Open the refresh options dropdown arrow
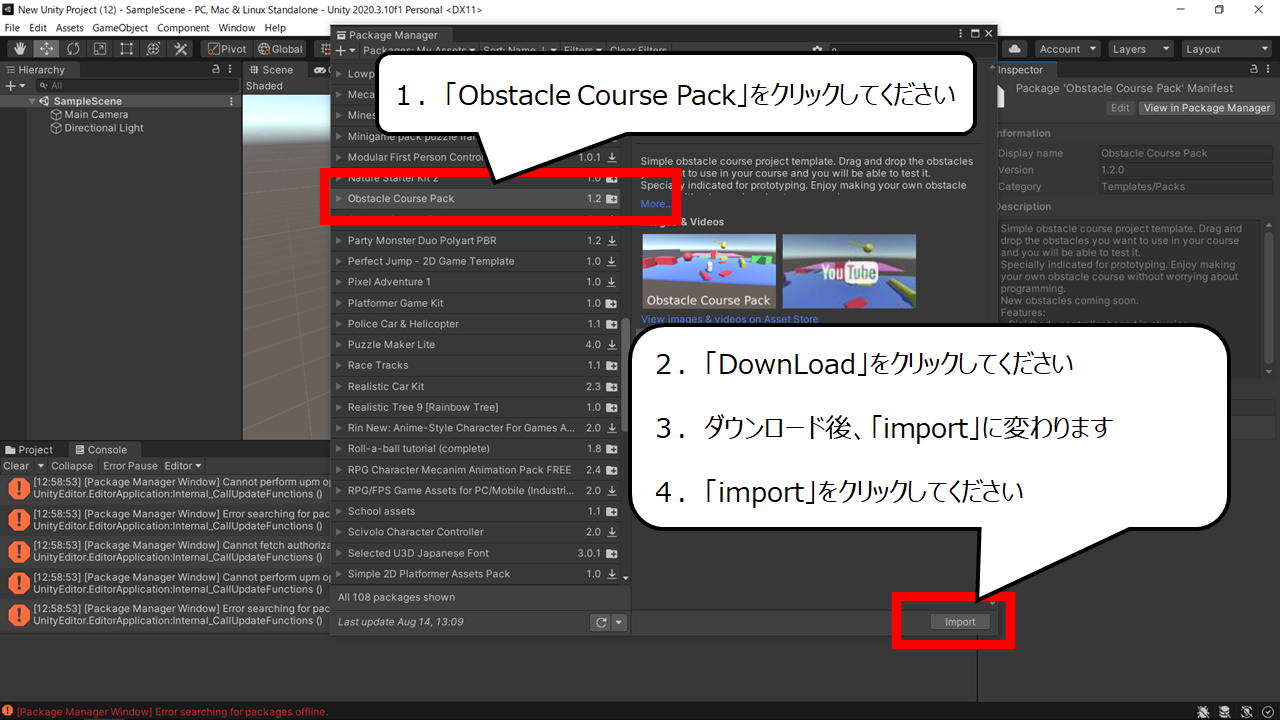Screen dimensions: 1280x720 [619, 622]
